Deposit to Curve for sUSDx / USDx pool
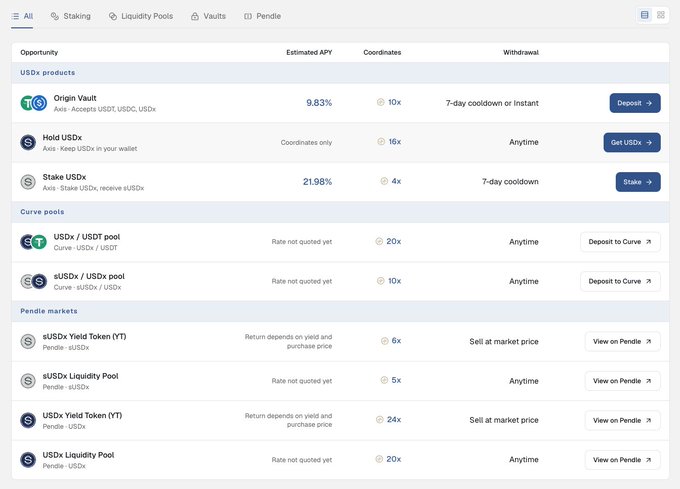 [620, 281]
